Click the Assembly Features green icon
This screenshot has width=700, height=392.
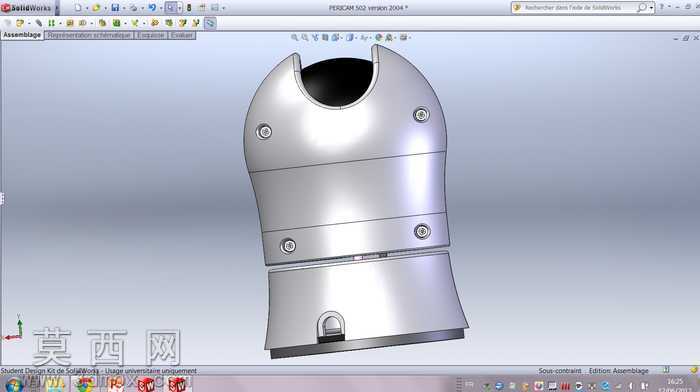[117, 23]
